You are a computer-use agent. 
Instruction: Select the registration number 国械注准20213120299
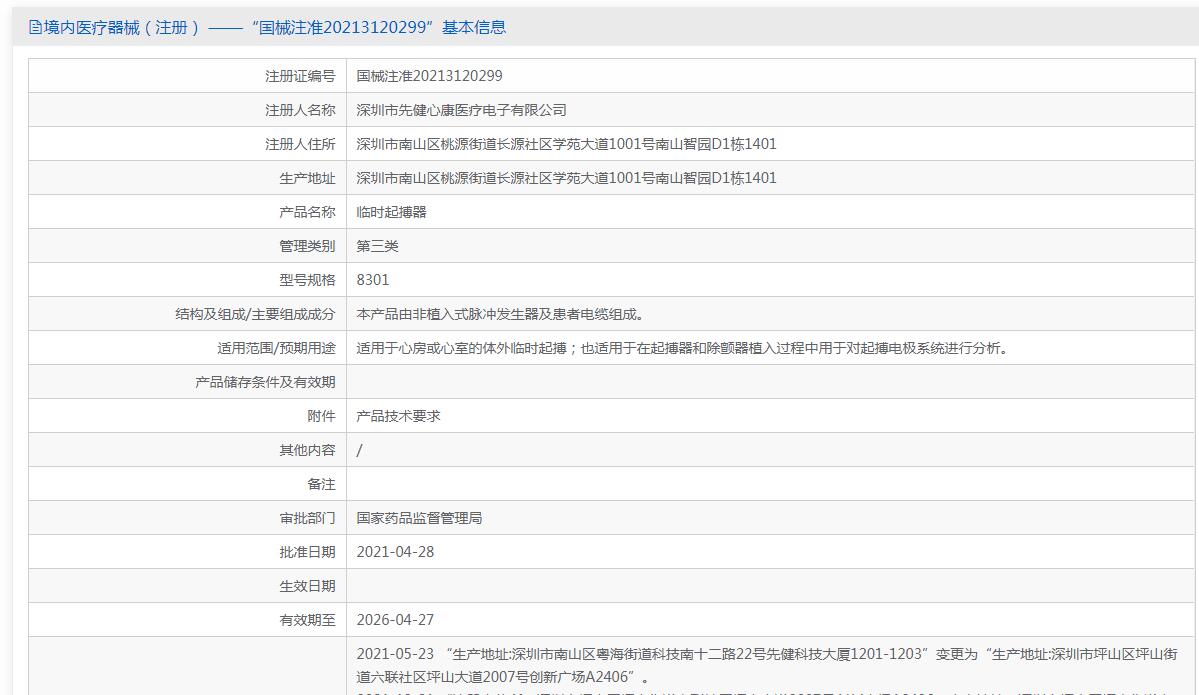(x=429, y=76)
